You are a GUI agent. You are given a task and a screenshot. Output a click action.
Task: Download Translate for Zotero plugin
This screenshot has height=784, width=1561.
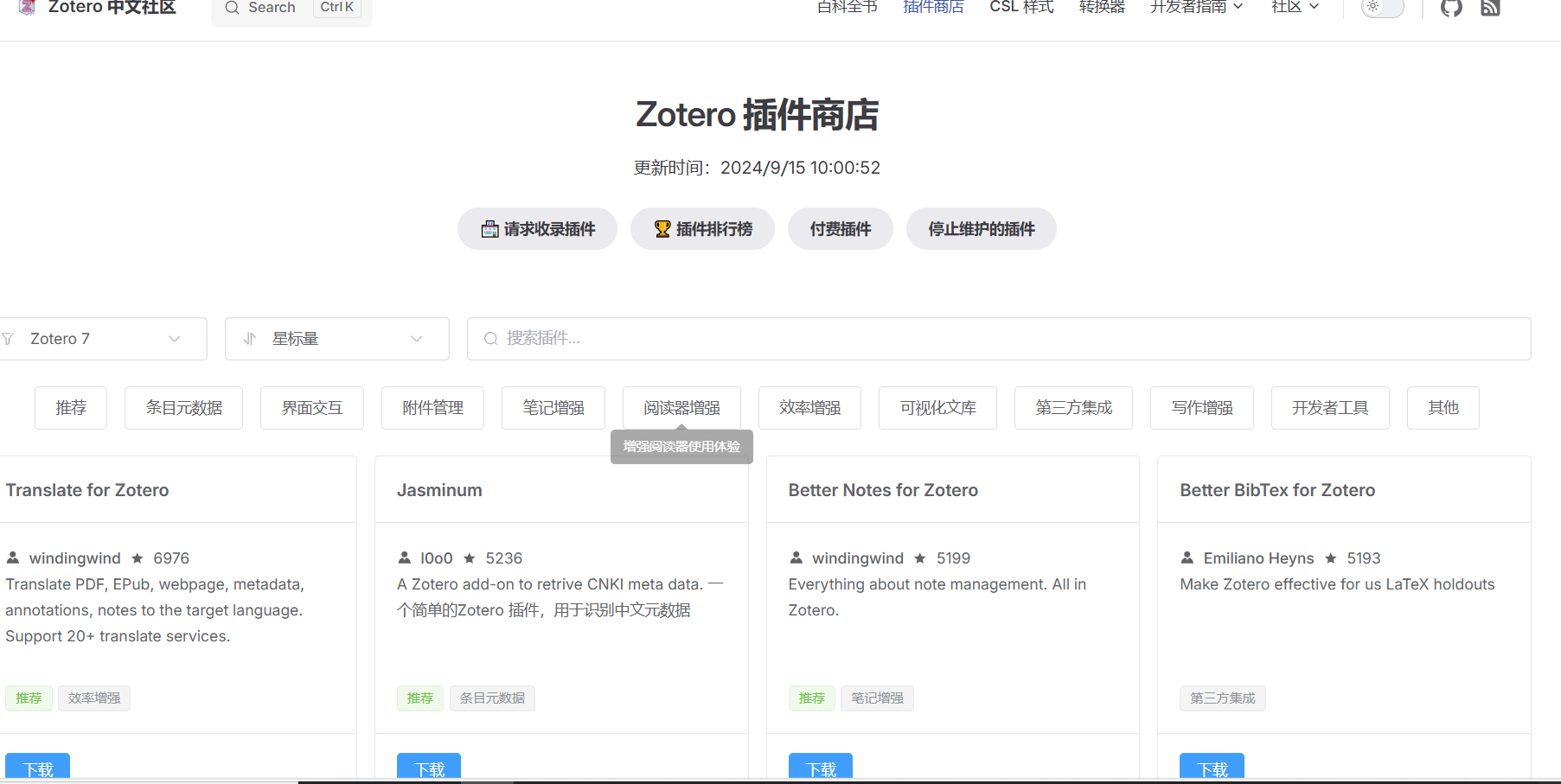tap(37, 768)
